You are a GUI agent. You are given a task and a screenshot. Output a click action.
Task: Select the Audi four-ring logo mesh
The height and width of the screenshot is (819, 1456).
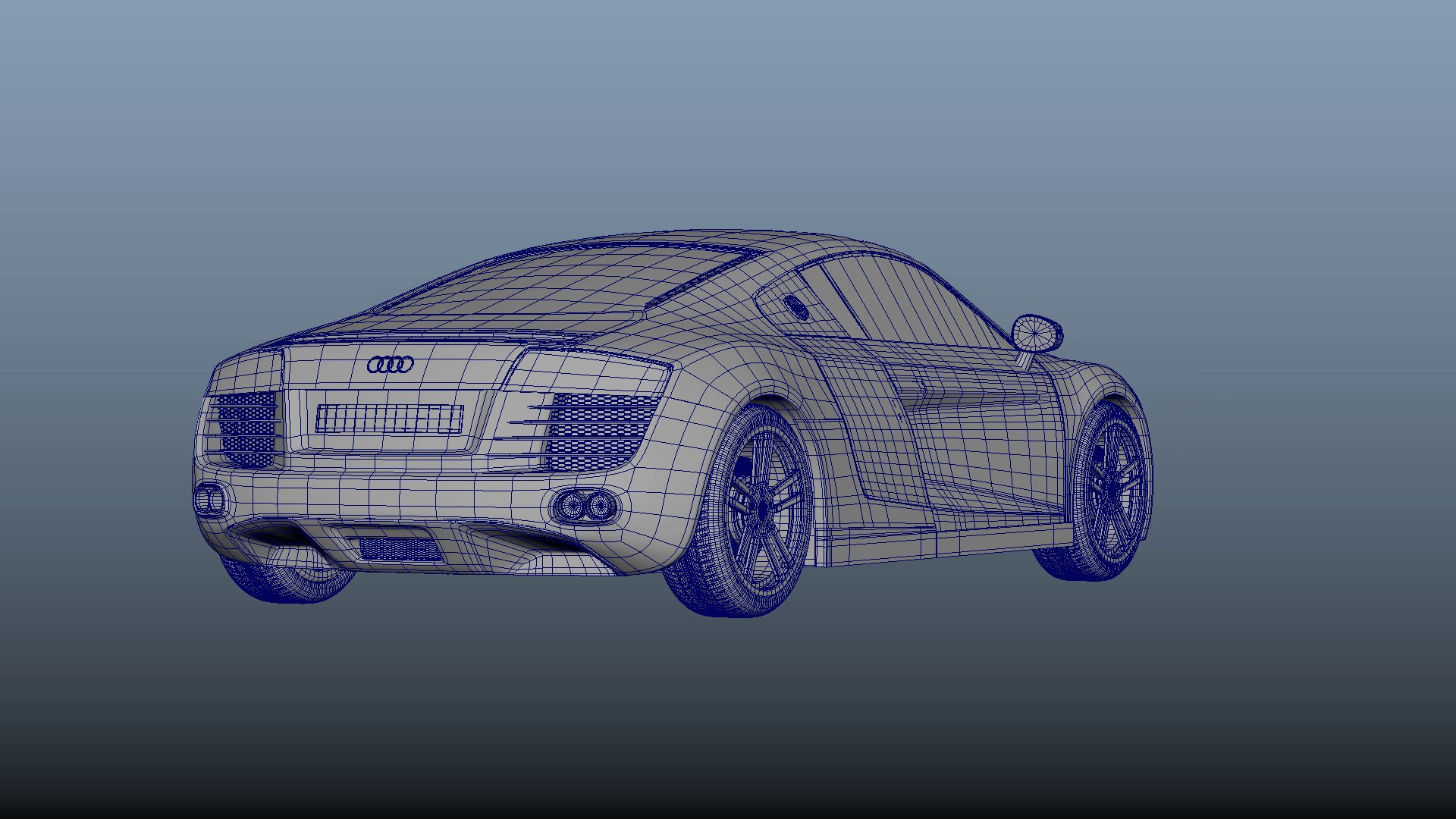[391, 365]
